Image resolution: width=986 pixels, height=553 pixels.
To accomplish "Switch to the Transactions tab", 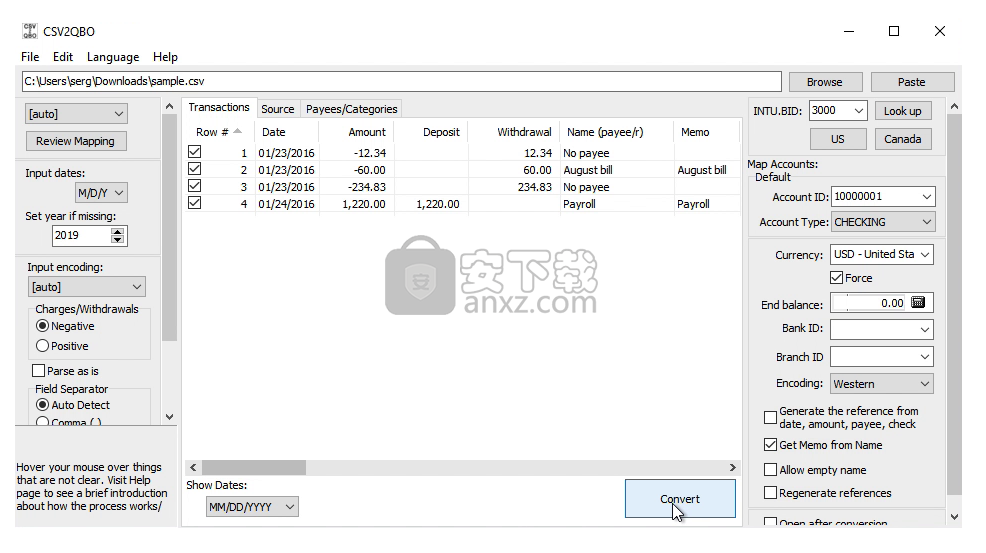I will [x=219, y=108].
